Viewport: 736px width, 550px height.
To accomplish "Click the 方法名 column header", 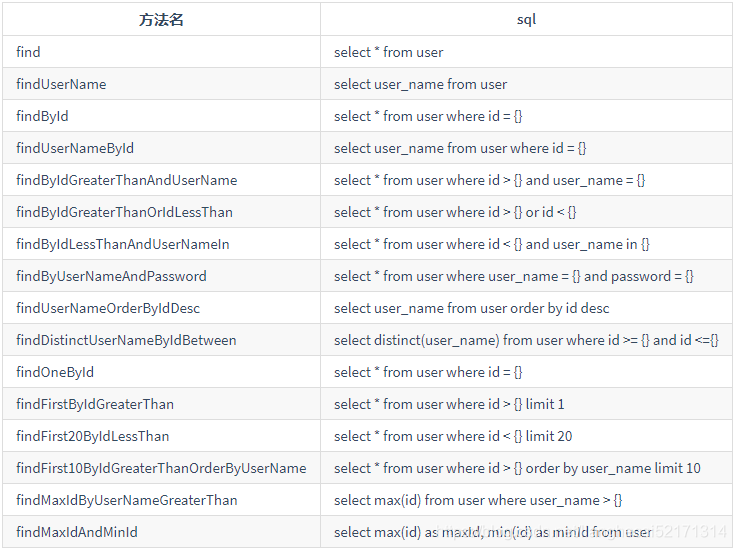I will (161, 19).
